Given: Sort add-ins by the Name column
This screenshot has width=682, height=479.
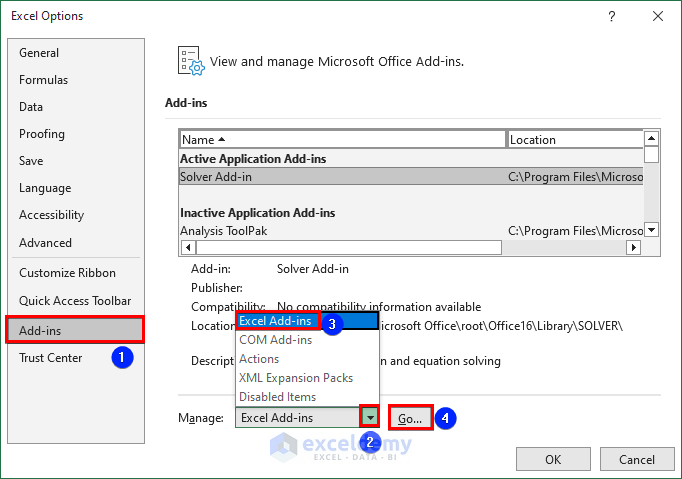Looking at the screenshot, I should pyautogui.click(x=342, y=140).
